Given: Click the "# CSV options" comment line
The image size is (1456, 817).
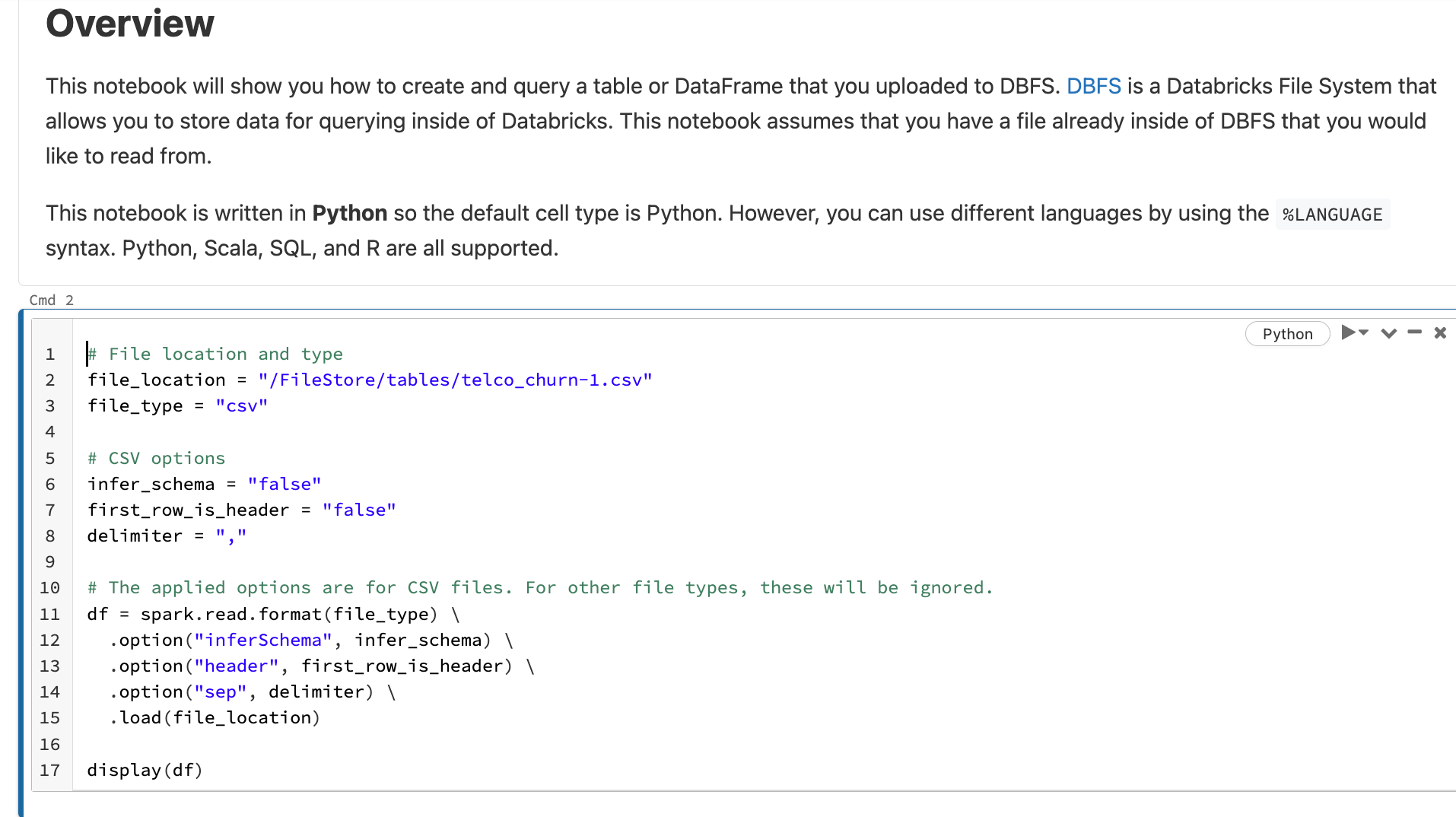Looking at the screenshot, I should 156,458.
